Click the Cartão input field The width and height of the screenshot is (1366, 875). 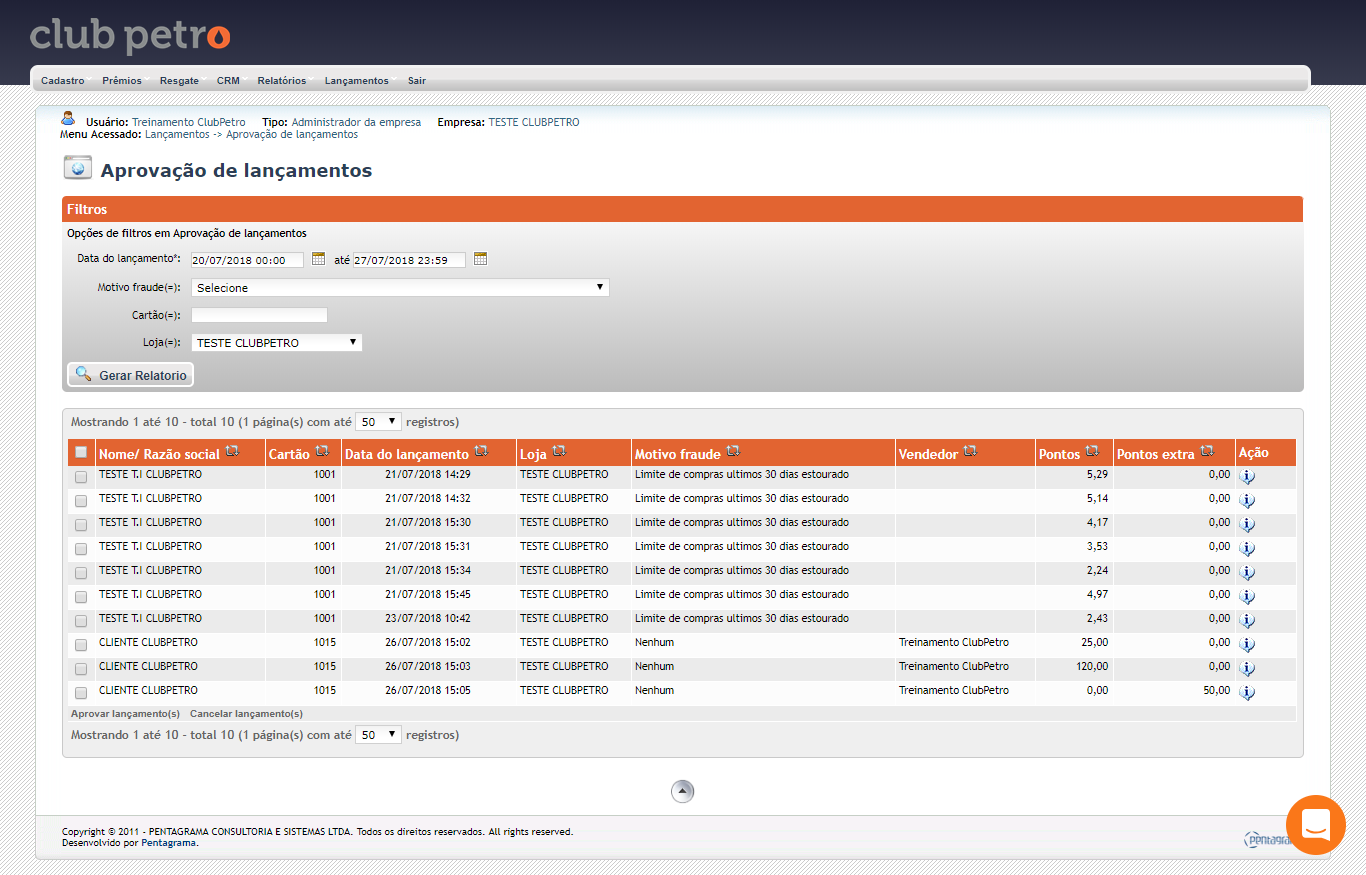pyautogui.click(x=259, y=315)
